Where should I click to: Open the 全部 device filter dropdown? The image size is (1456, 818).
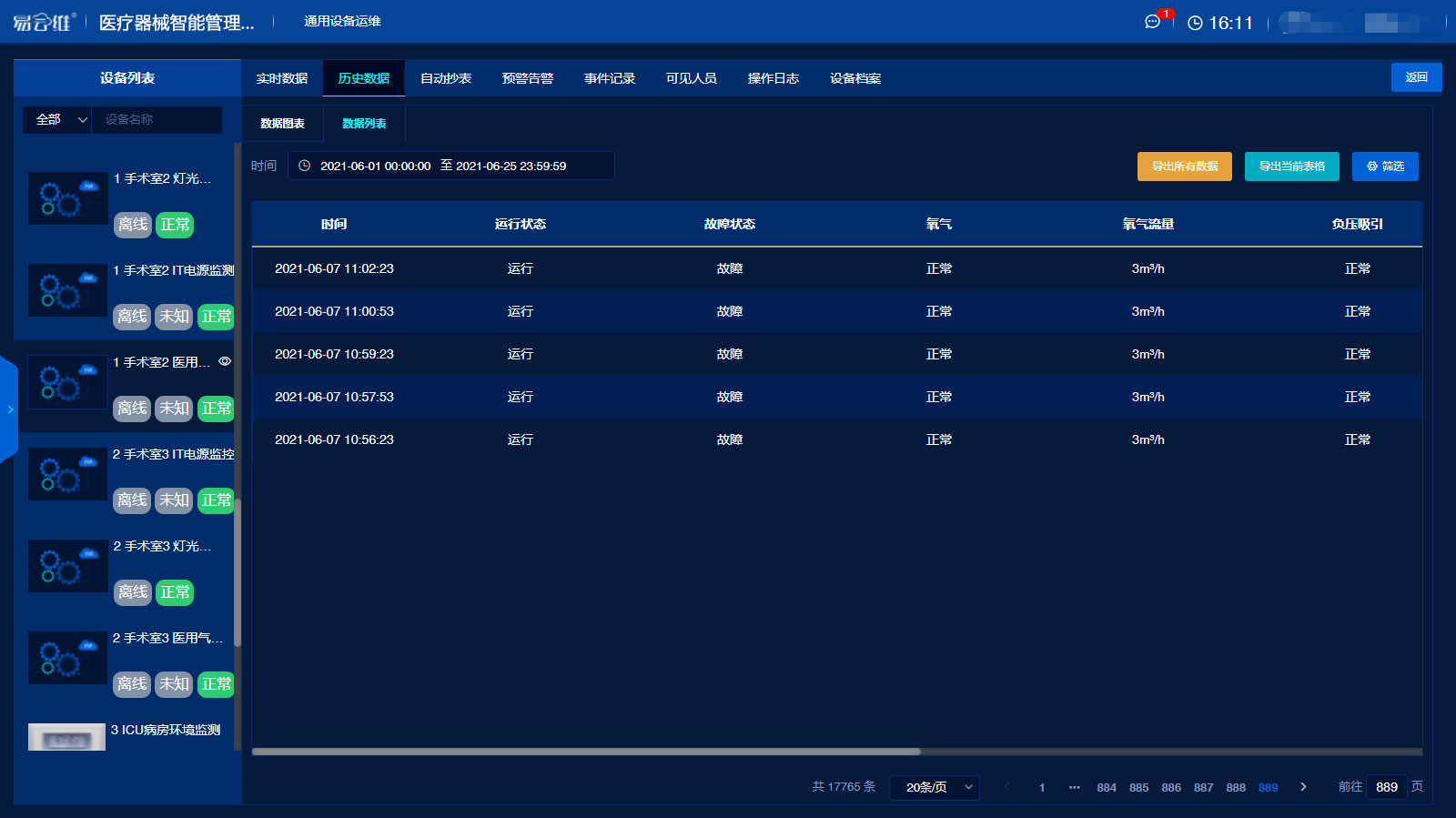tap(56, 119)
